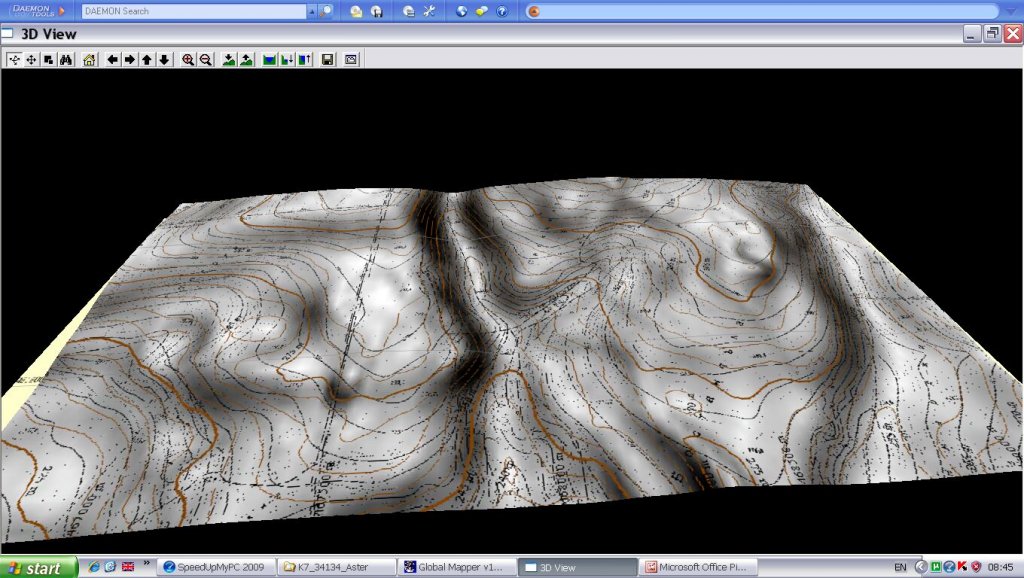Open the K7_34134_Aster folder taskbar item
This screenshot has height=578, width=1024.
[337, 567]
